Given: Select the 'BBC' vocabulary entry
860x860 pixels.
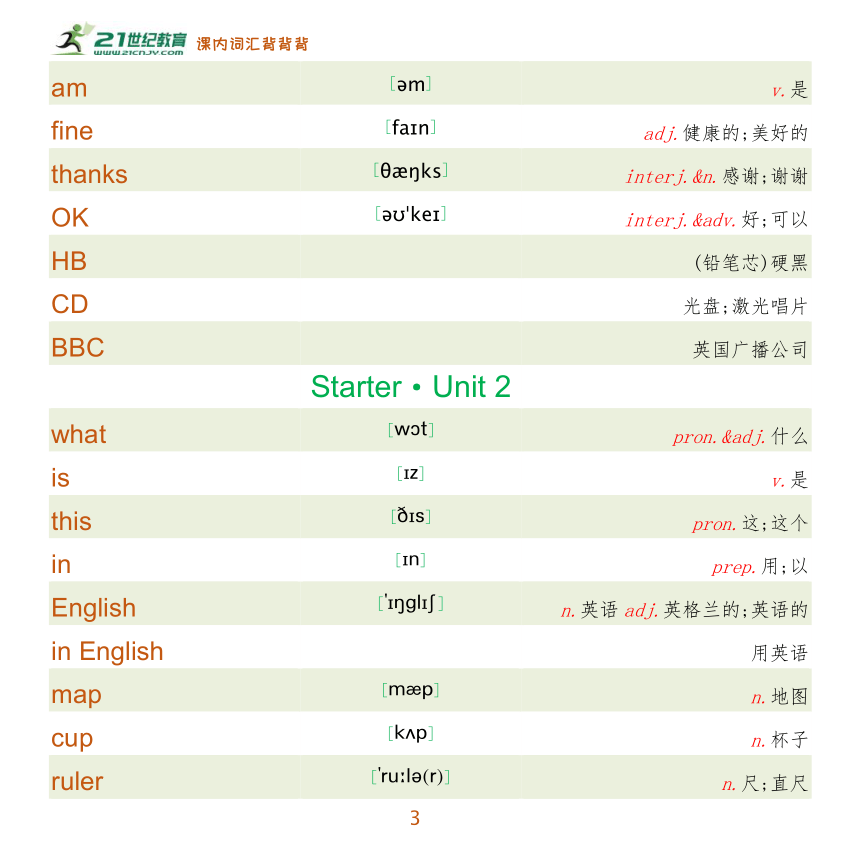Looking at the screenshot, I should [x=77, y=348].
